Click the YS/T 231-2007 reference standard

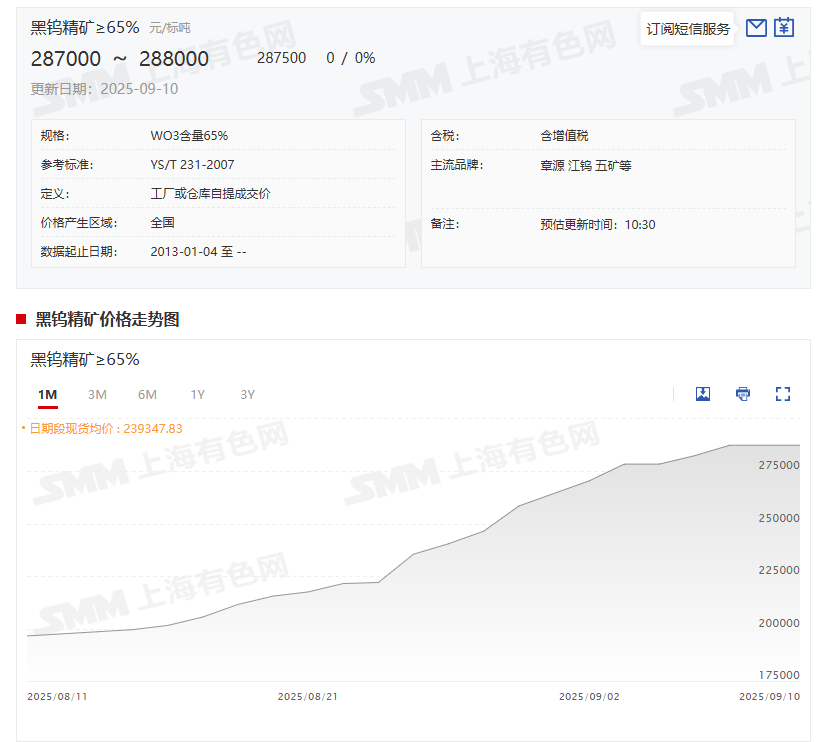tap(192, 164)
